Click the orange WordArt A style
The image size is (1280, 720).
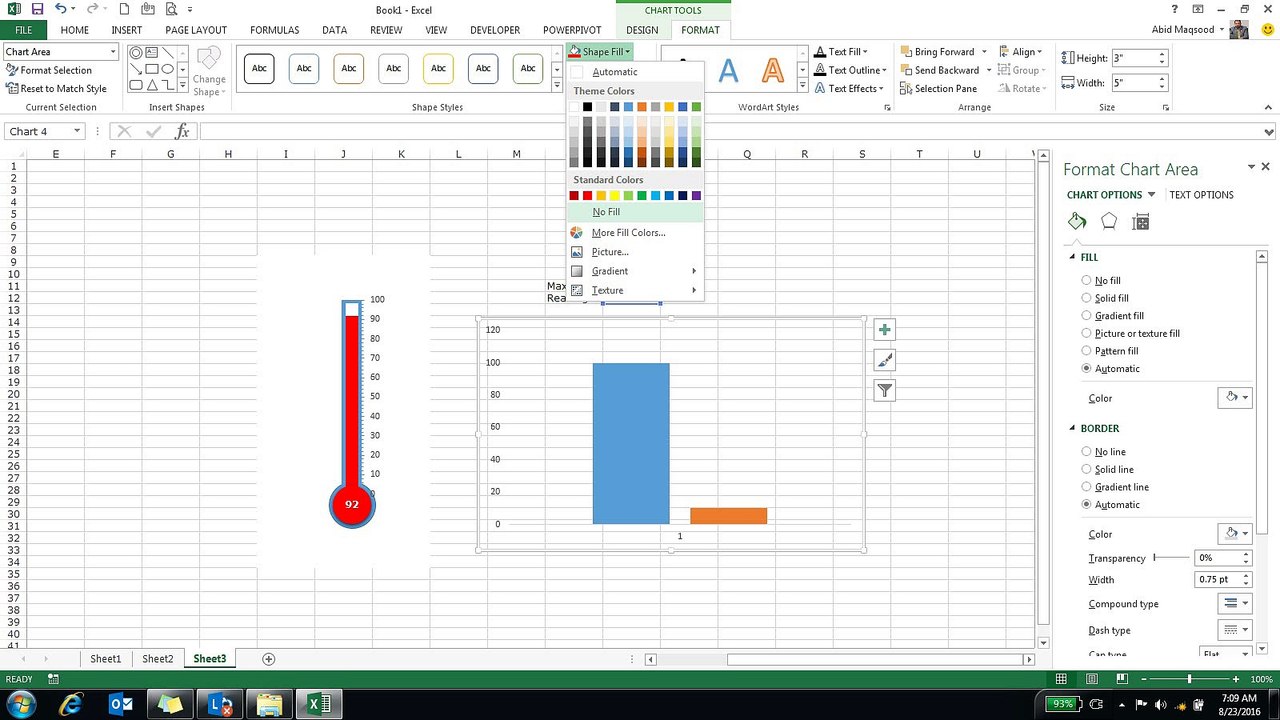click(773, 70)
